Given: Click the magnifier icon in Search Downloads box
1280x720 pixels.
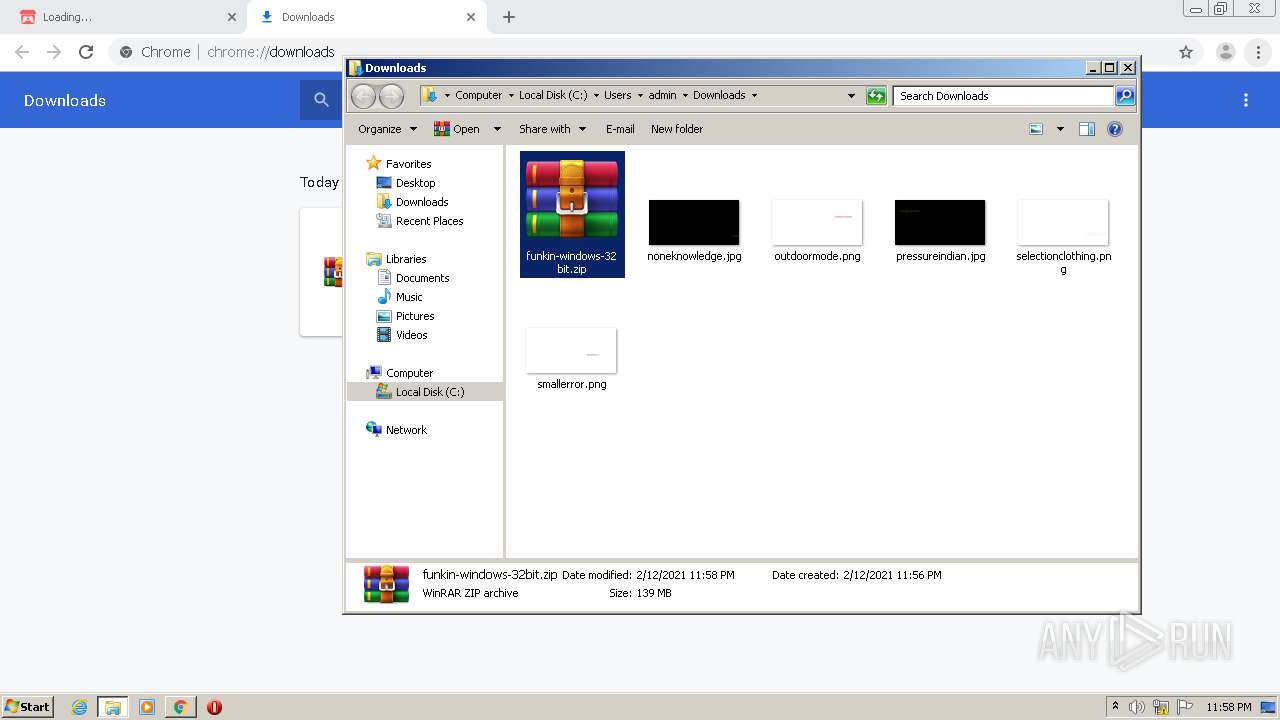Looking at the screenshot, I should 1125,96.
